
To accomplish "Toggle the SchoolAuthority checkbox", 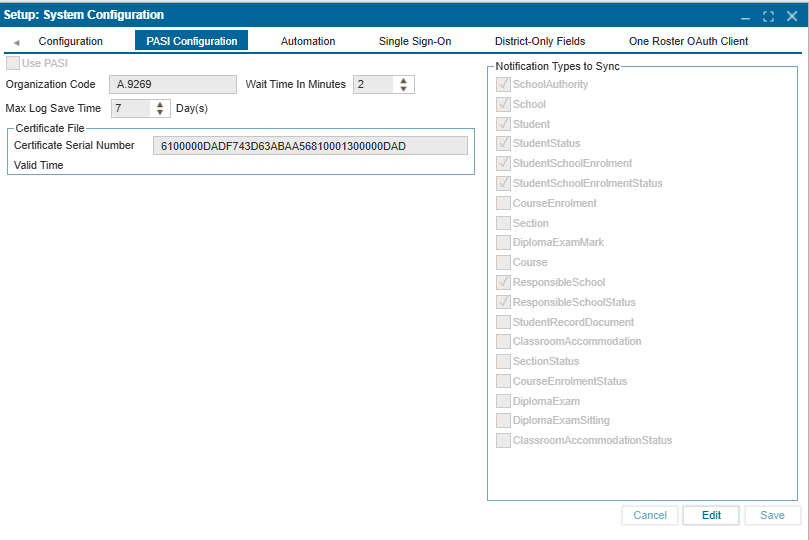I will tap(503, 84).
